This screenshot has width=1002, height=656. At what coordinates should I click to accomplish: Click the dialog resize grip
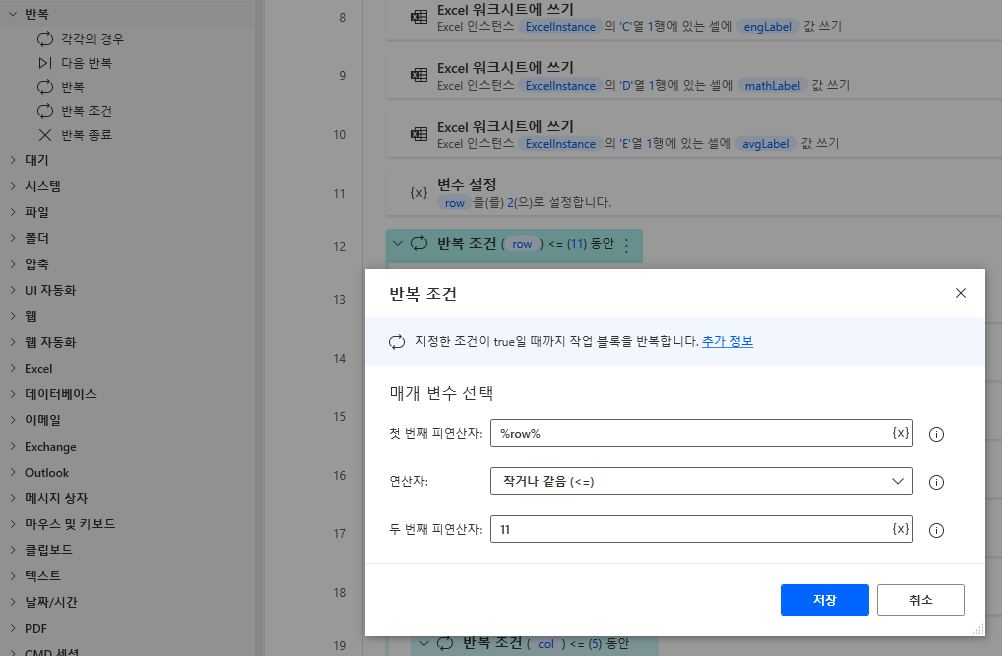click(x=978, y=629)
